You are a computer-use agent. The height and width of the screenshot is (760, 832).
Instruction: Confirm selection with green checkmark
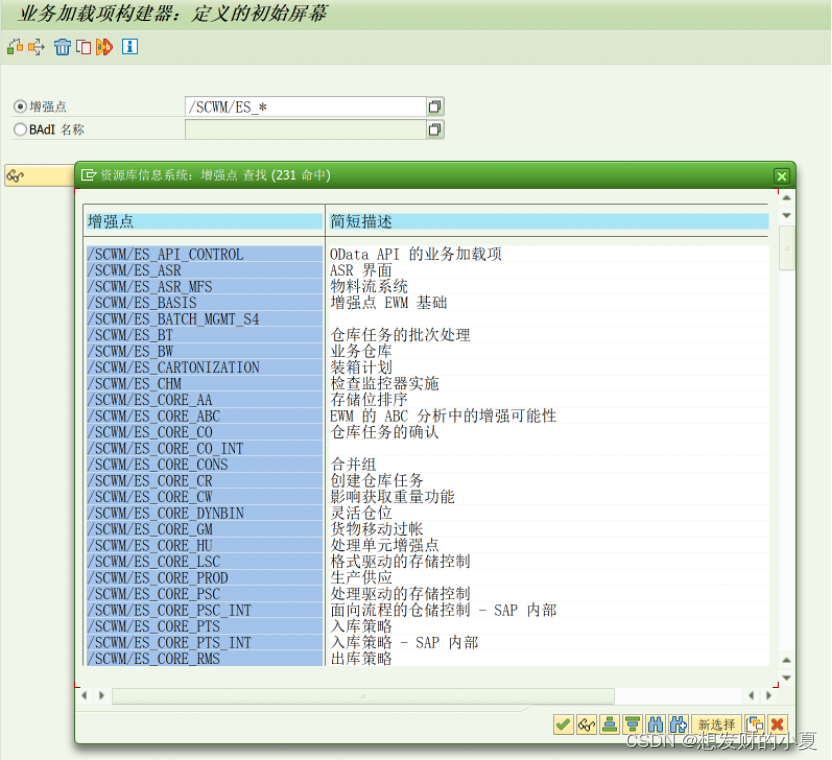tap(564, 724)
